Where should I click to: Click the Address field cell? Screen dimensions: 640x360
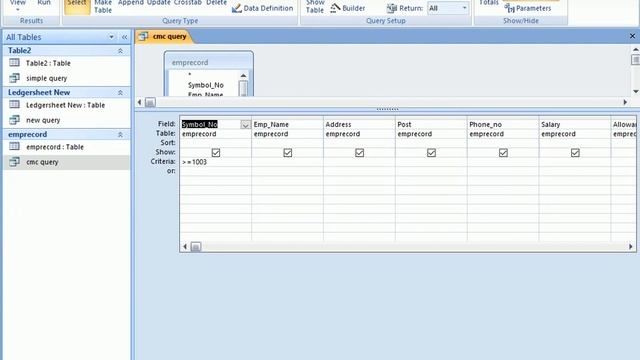(x=359, y=124)
